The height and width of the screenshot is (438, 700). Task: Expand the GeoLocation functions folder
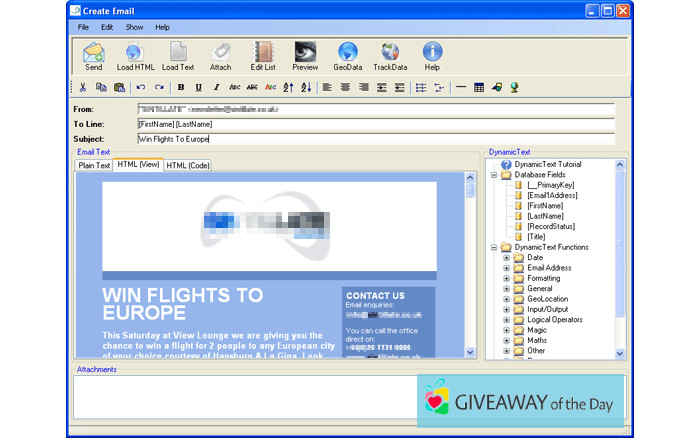pyautogui.click(x=506, y=299)
